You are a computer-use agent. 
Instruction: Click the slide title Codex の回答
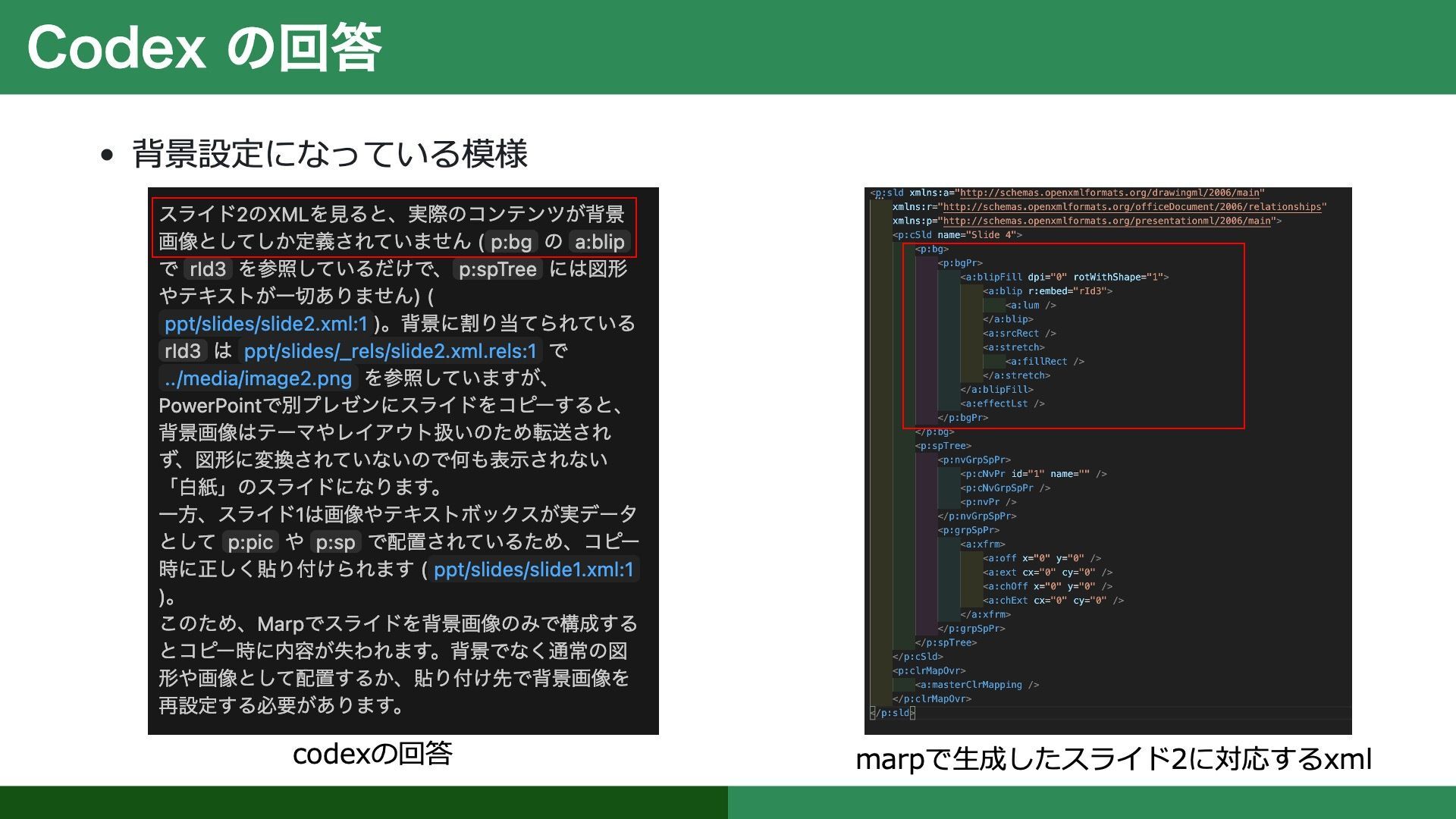click(x=203, y=47)
